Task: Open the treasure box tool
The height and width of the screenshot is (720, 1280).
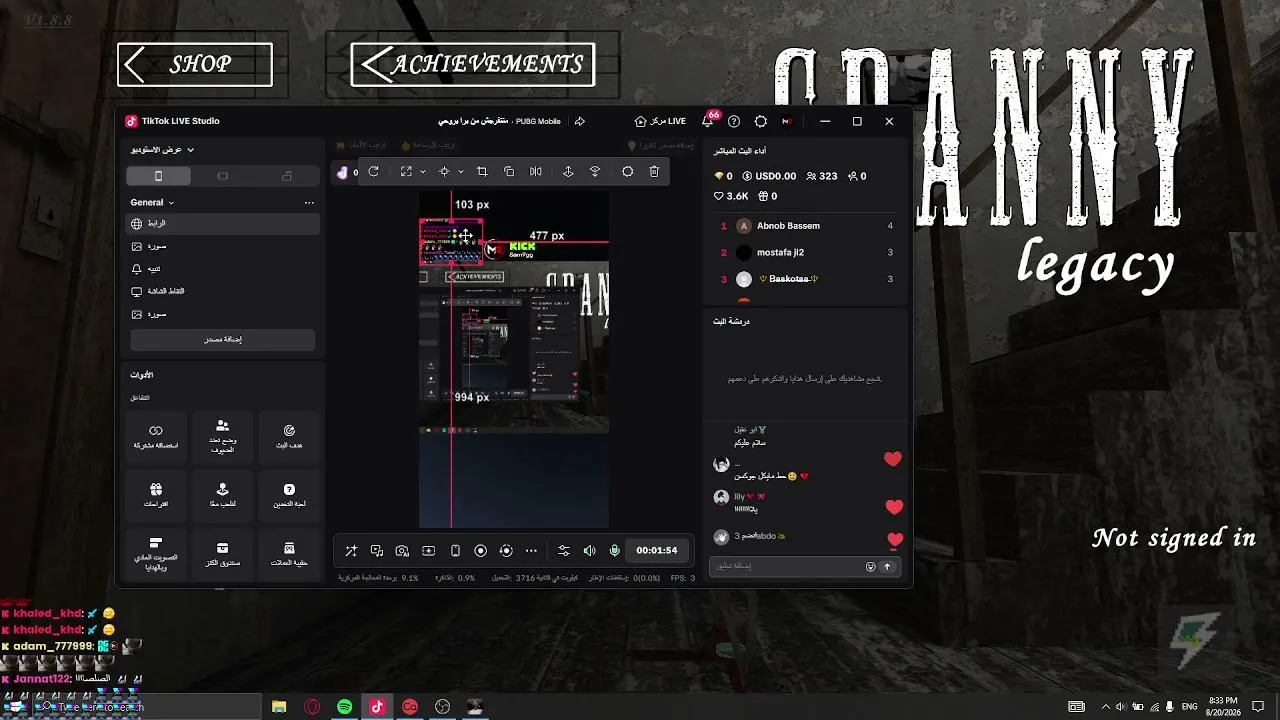Action: (x=222, y=553)
